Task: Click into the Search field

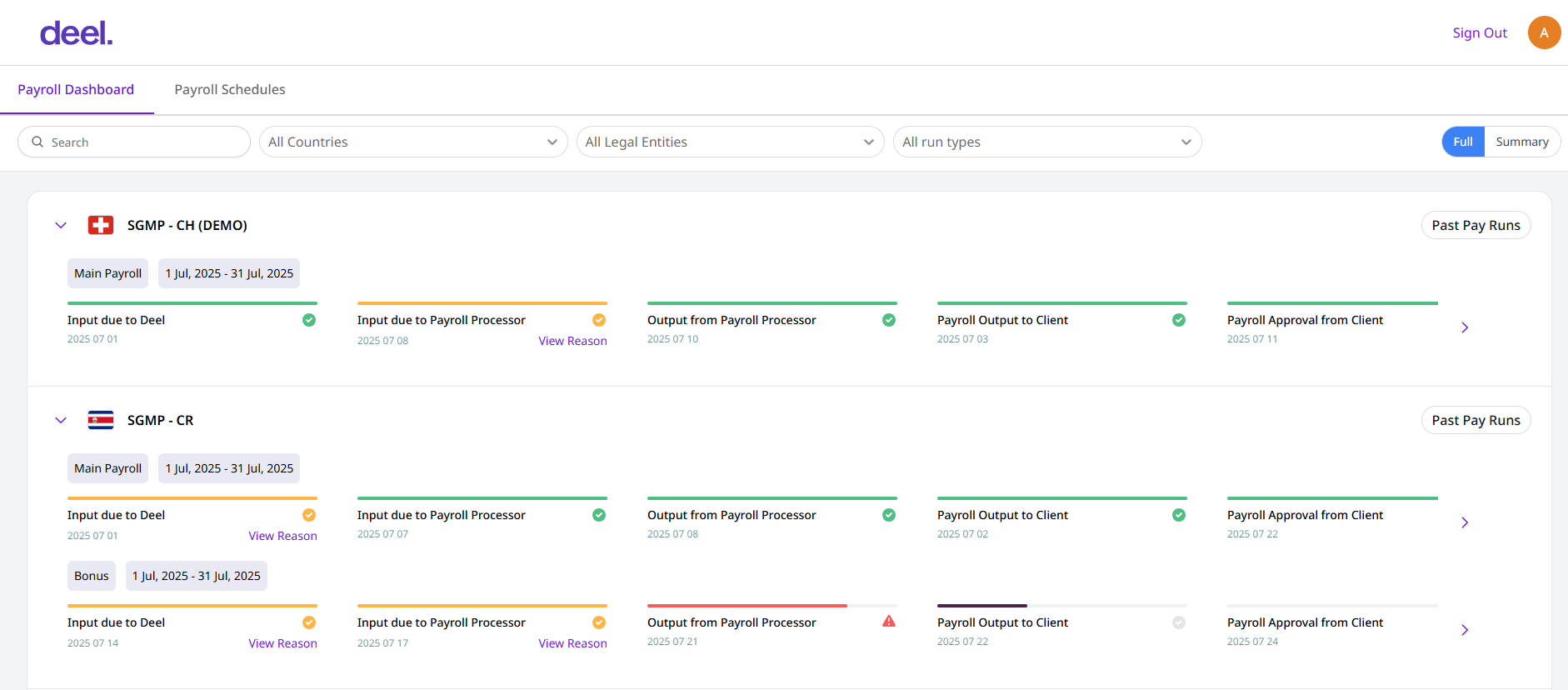Action: pos(134,142)
